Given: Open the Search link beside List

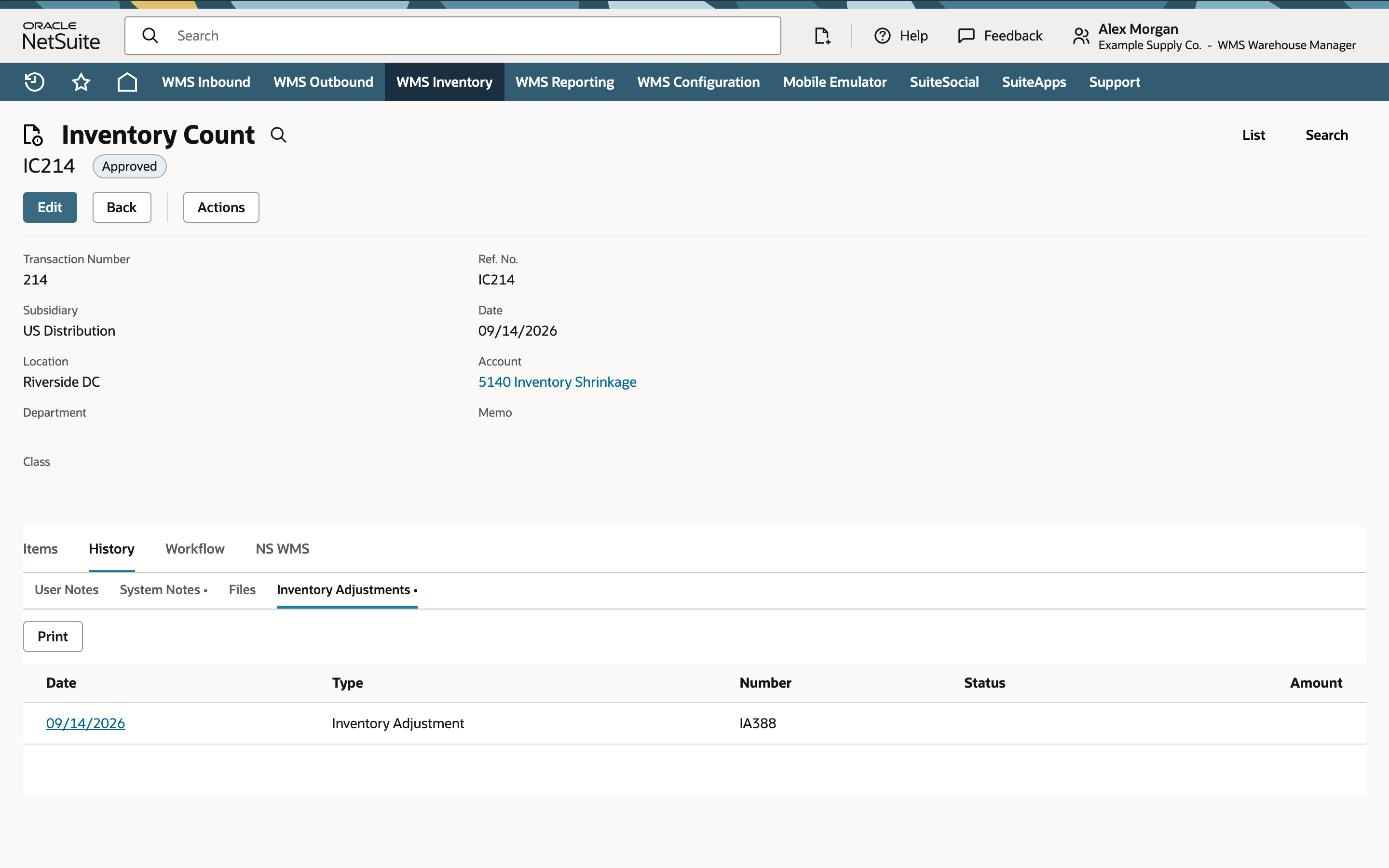Looking at the screenshot, I should 1326,135.
